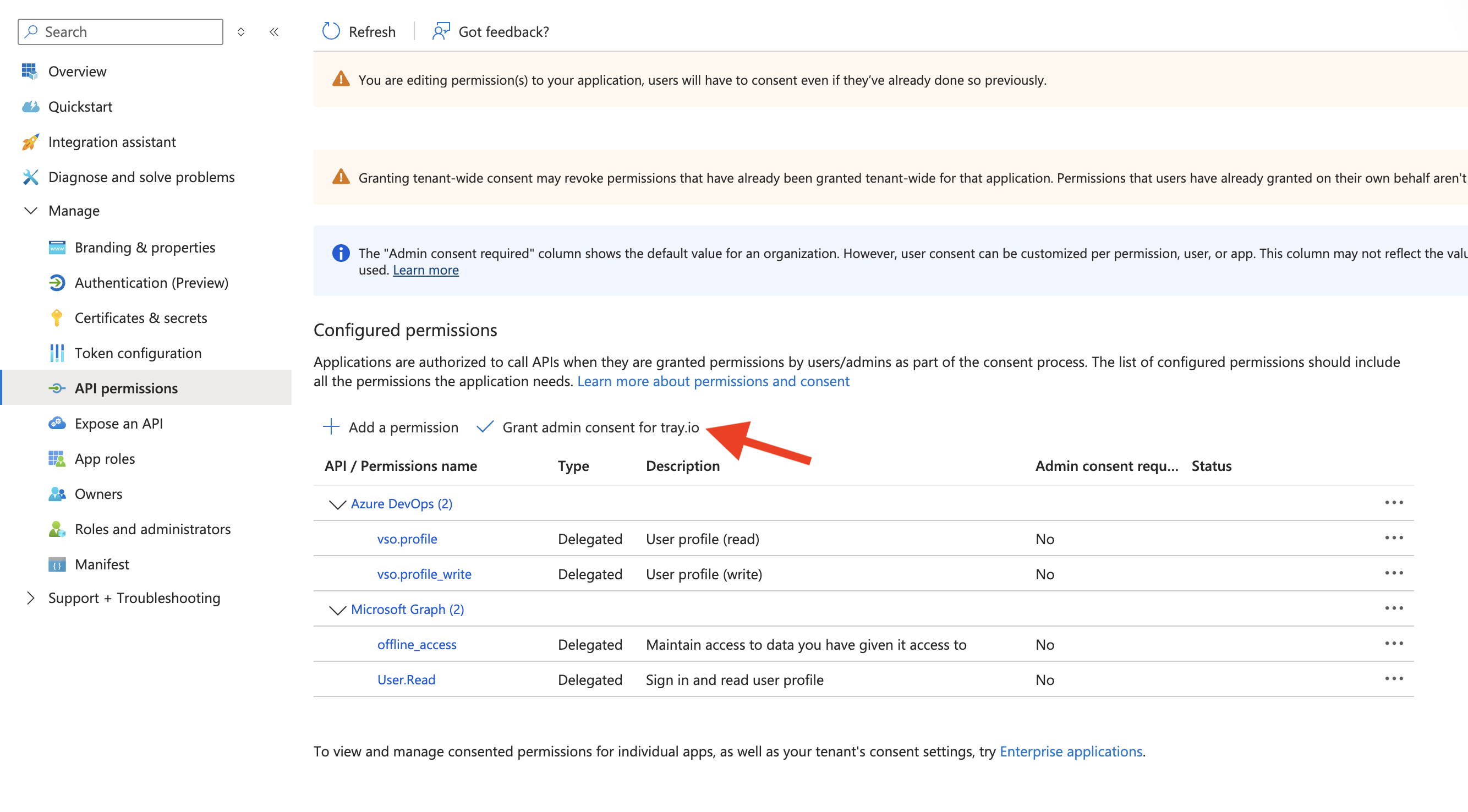Click the Got feedback icon
The height and width of the screenshot is (812, 1468).
pyautogui.click(x=440, y=31)
